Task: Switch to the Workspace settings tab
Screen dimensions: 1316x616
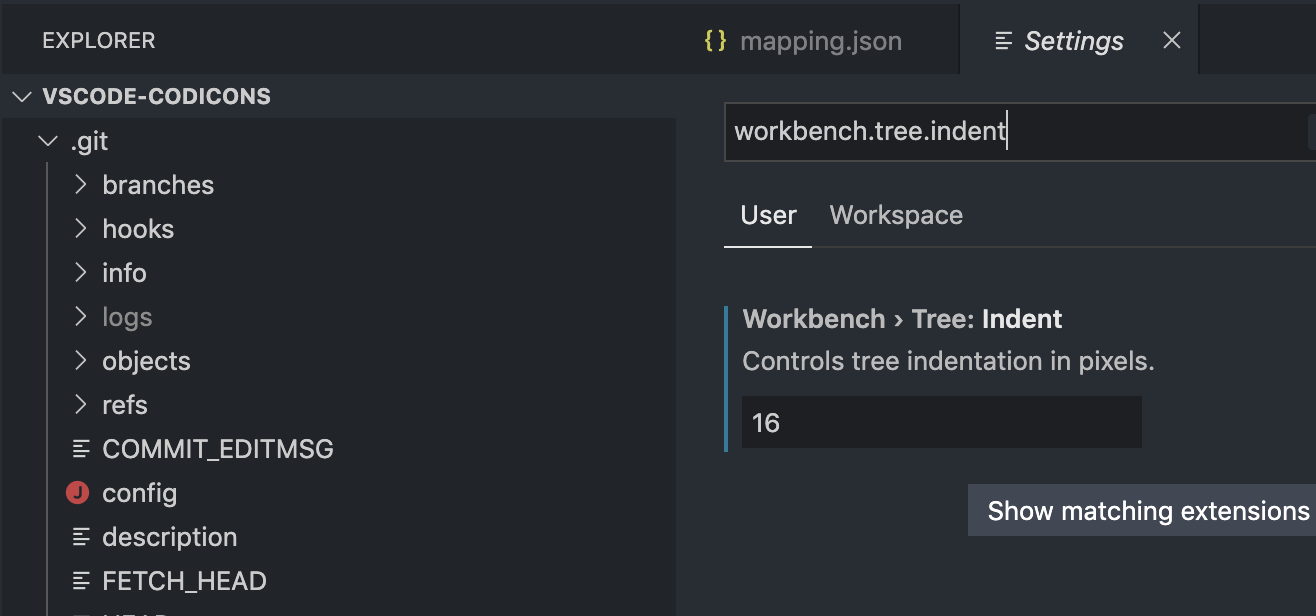Action: coord(896,214)
